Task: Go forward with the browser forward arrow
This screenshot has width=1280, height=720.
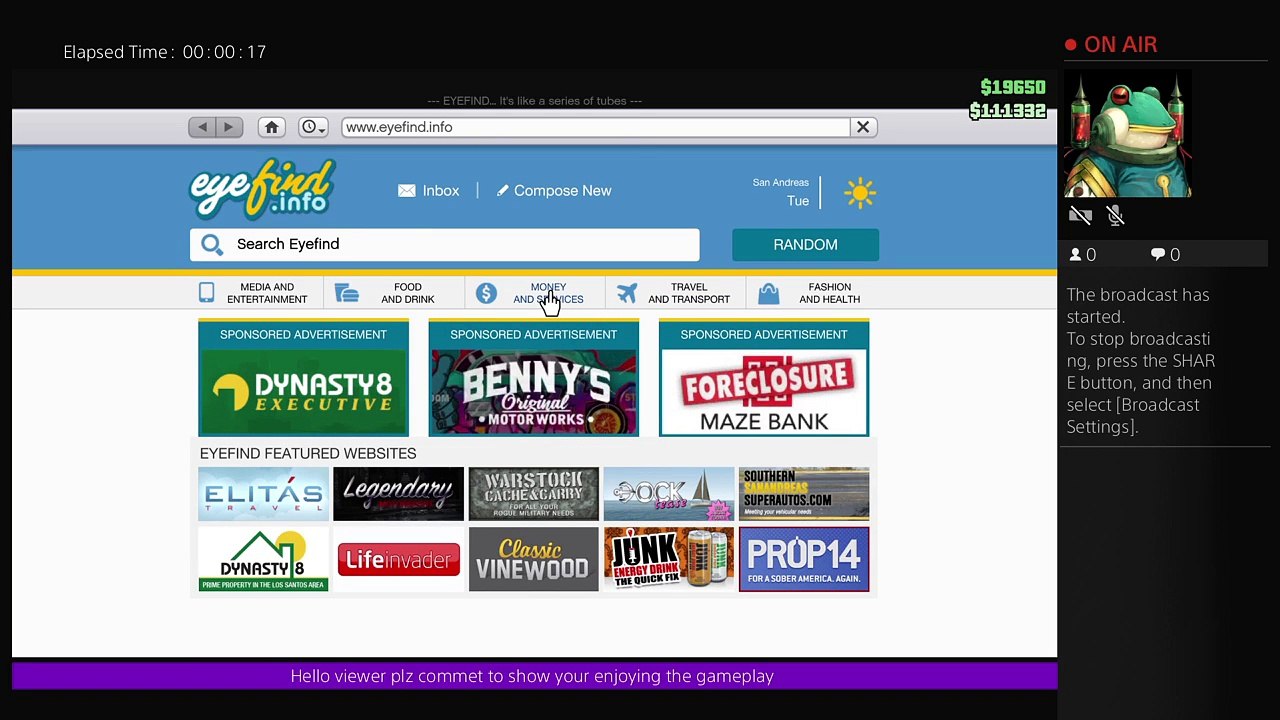Action: pos(229,127)
